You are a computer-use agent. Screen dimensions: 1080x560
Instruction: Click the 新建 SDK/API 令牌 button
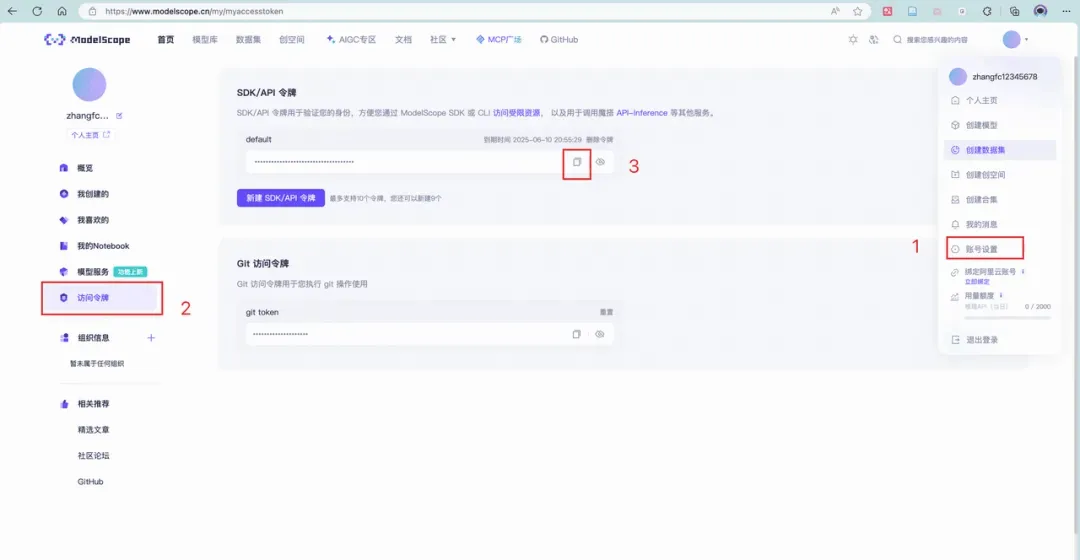click(280, 198)
